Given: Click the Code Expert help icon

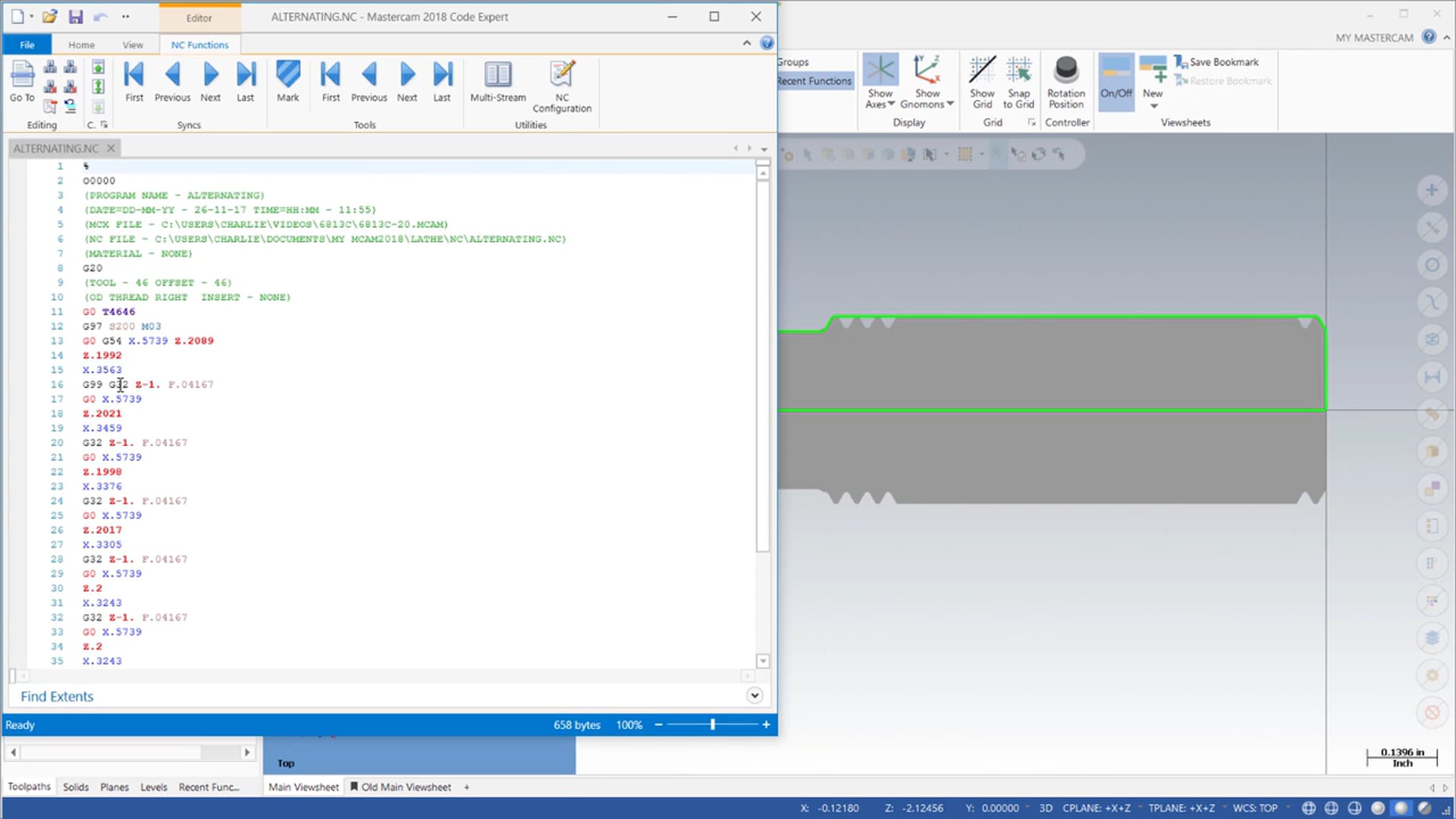Looking at the screenshot, I should click(x=767, y=43).
